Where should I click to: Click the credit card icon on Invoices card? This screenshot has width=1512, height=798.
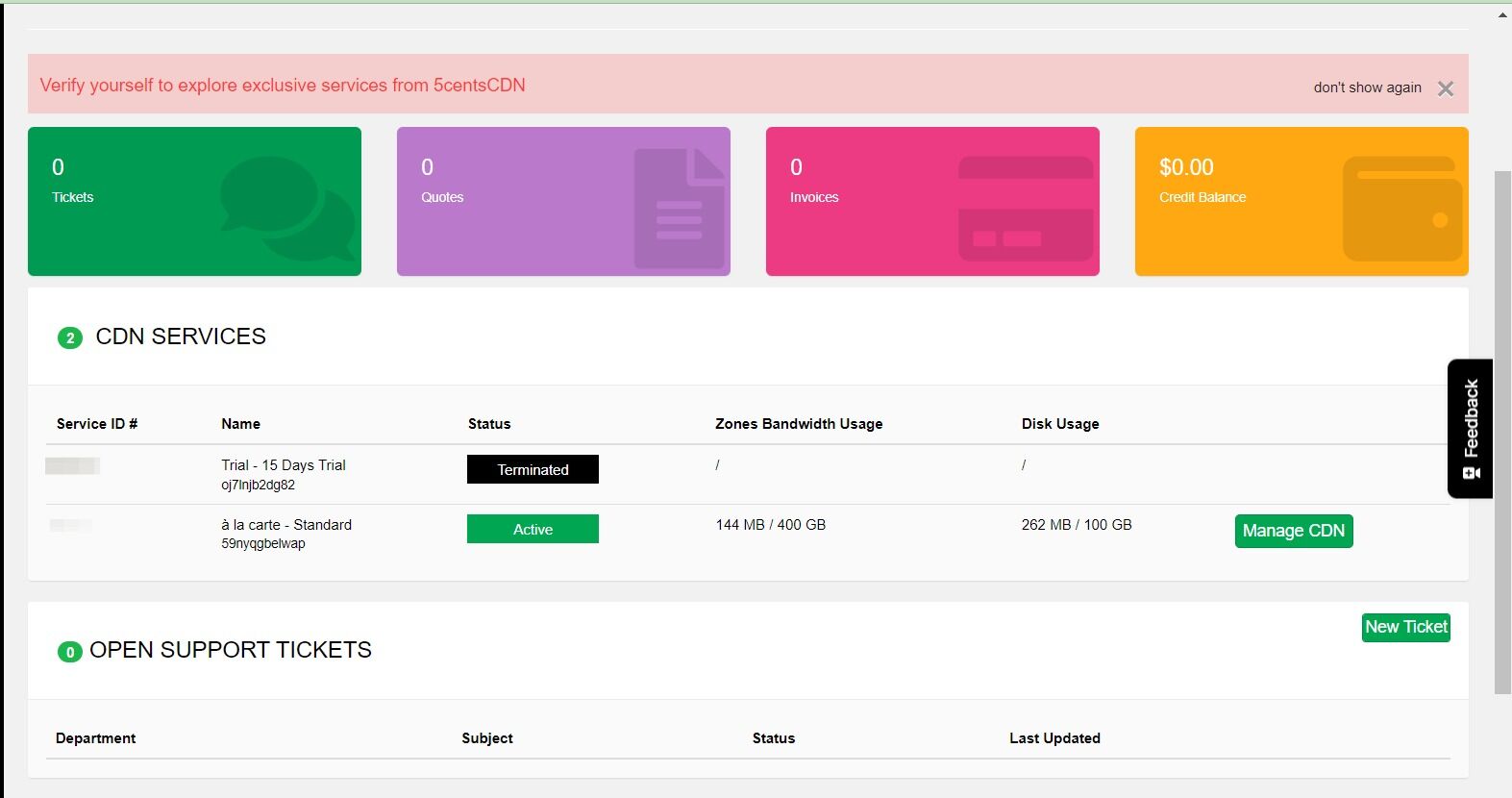click(x=1026, y=209)
